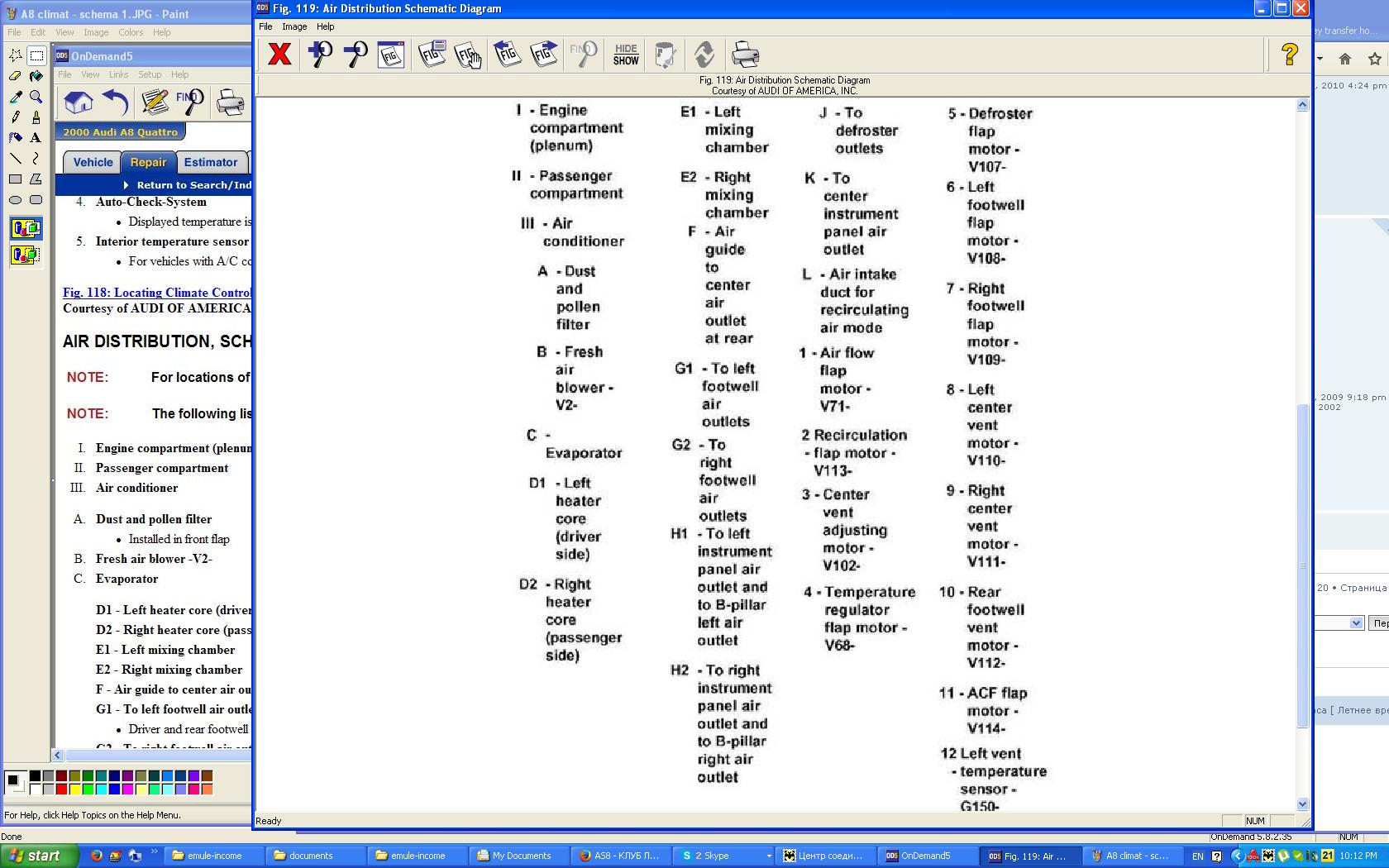Choose the red color swatch in palette
This screenshot has width=1389, height=868.
(x=61, y=789)
